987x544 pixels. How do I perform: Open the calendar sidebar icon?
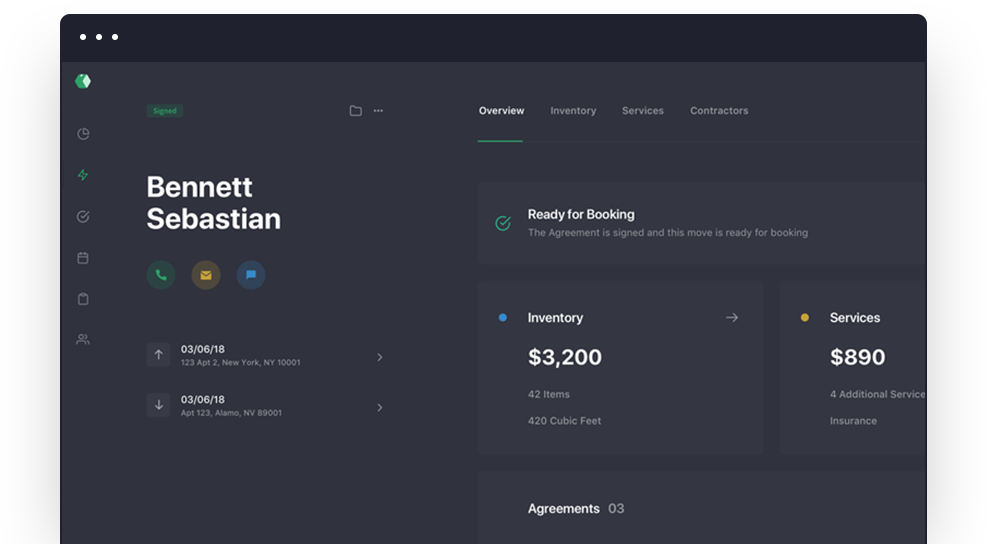83,258
